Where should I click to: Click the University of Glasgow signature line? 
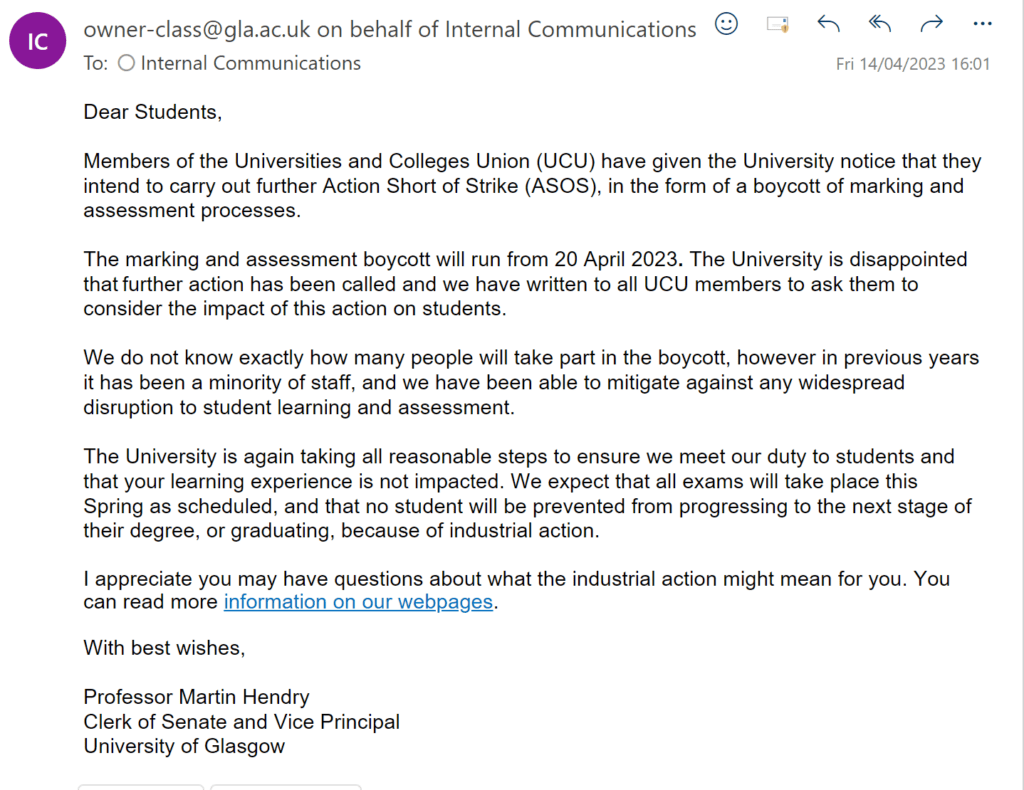pos(184,746)
